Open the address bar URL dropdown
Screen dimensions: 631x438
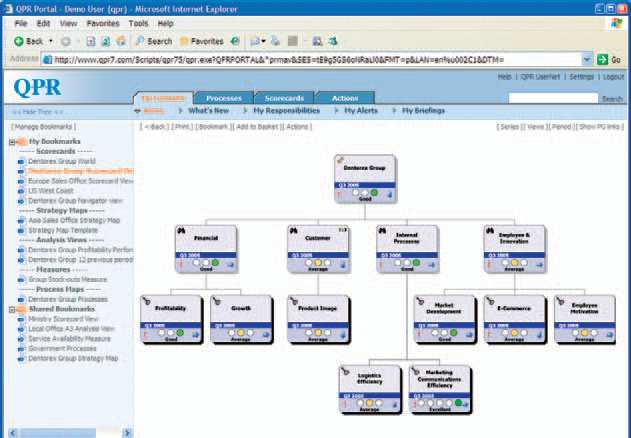pyautogui.click(x=587, y=60)
